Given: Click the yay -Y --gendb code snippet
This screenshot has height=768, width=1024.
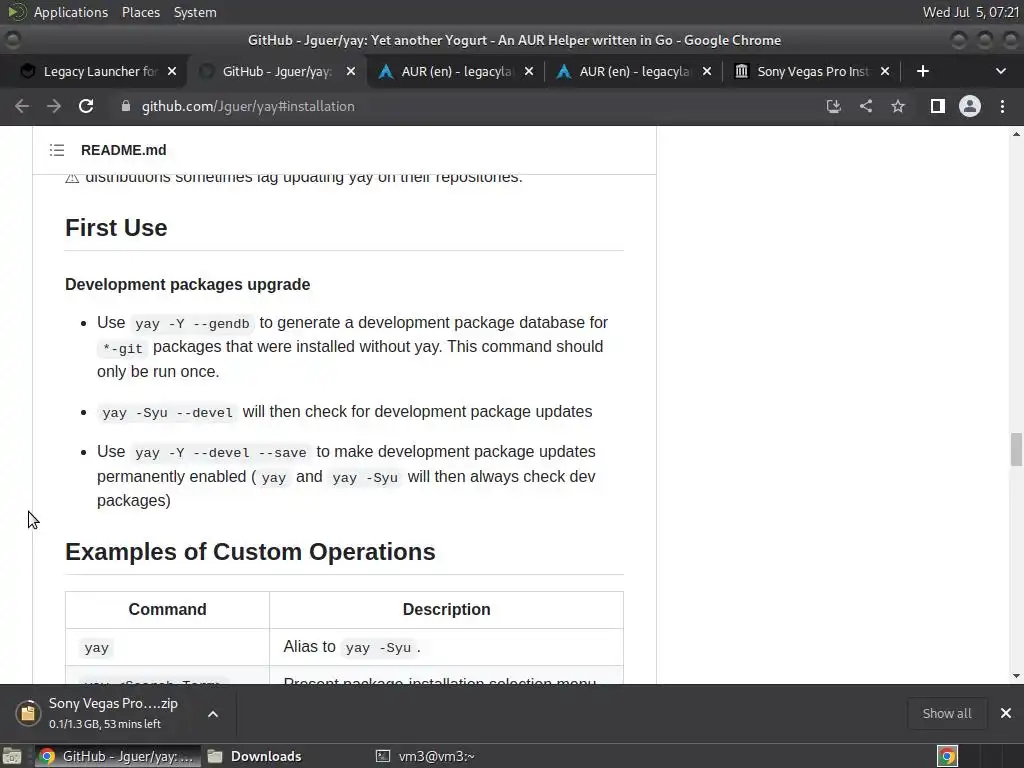Looking at the screenshot, I should (x=192, y=323).
